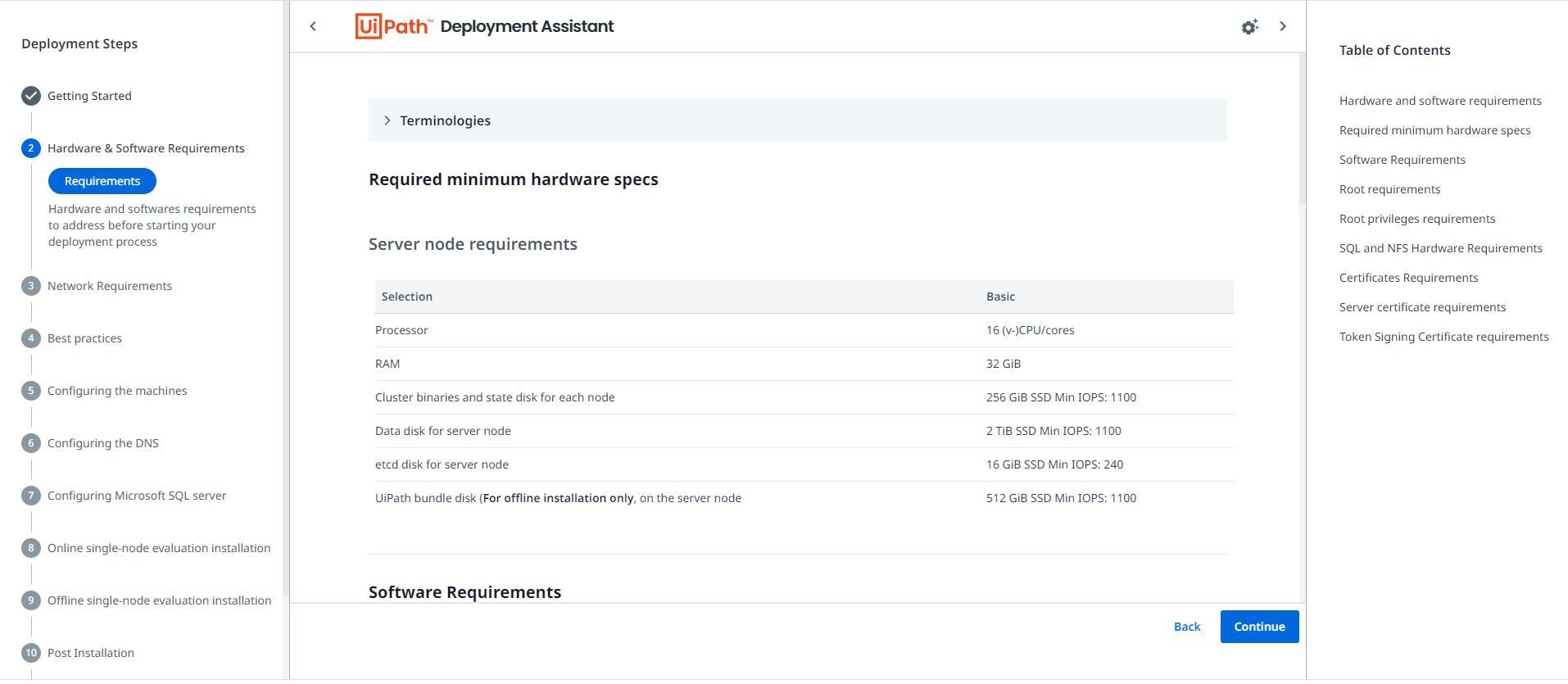Open Configuring Microsoft SQL server step
Screen dimensions: 1568x684
(x=137, y=496)
